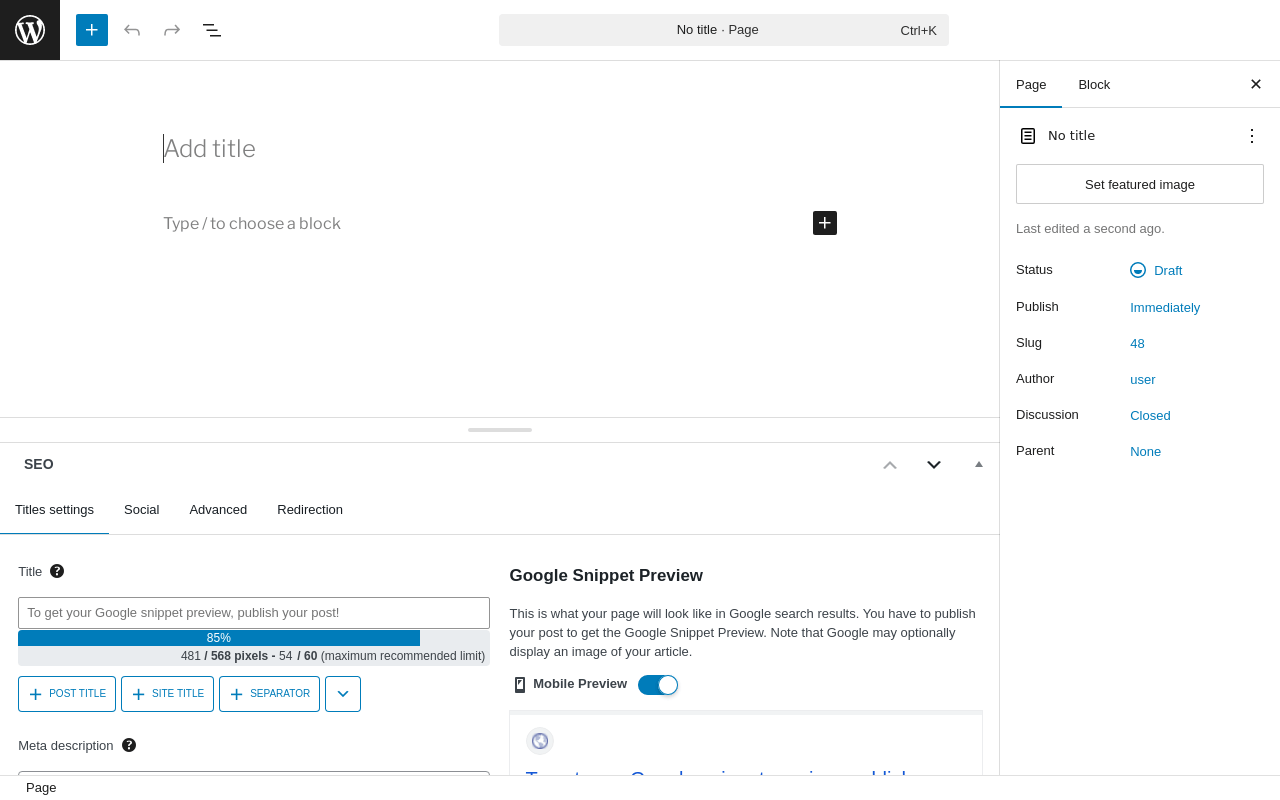This screenshot has height=800, width=1280.
Task: Open the block inserter plus button
Action: 92,30
